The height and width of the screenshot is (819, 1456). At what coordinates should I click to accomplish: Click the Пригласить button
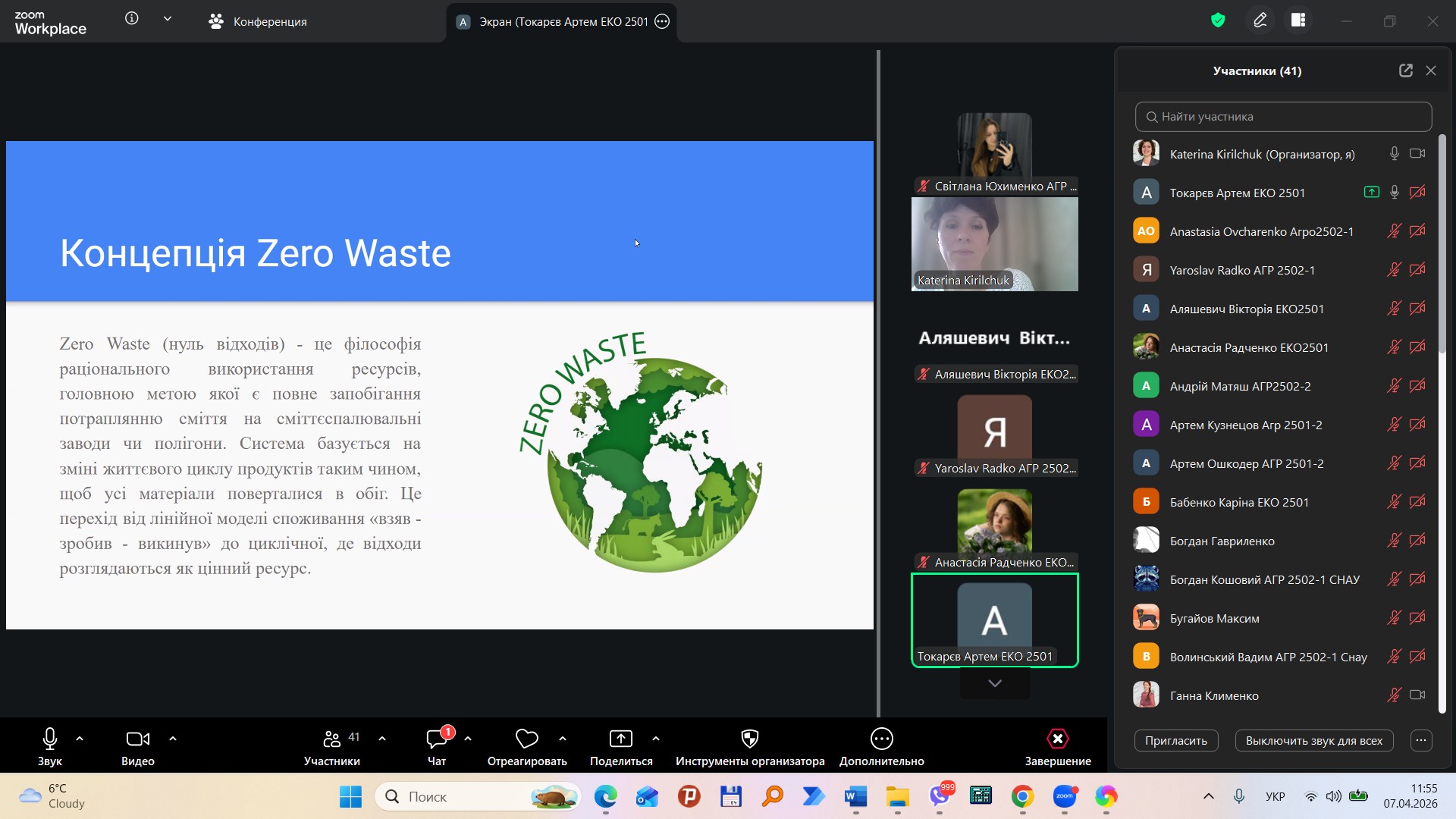[x=1175, y=740]
